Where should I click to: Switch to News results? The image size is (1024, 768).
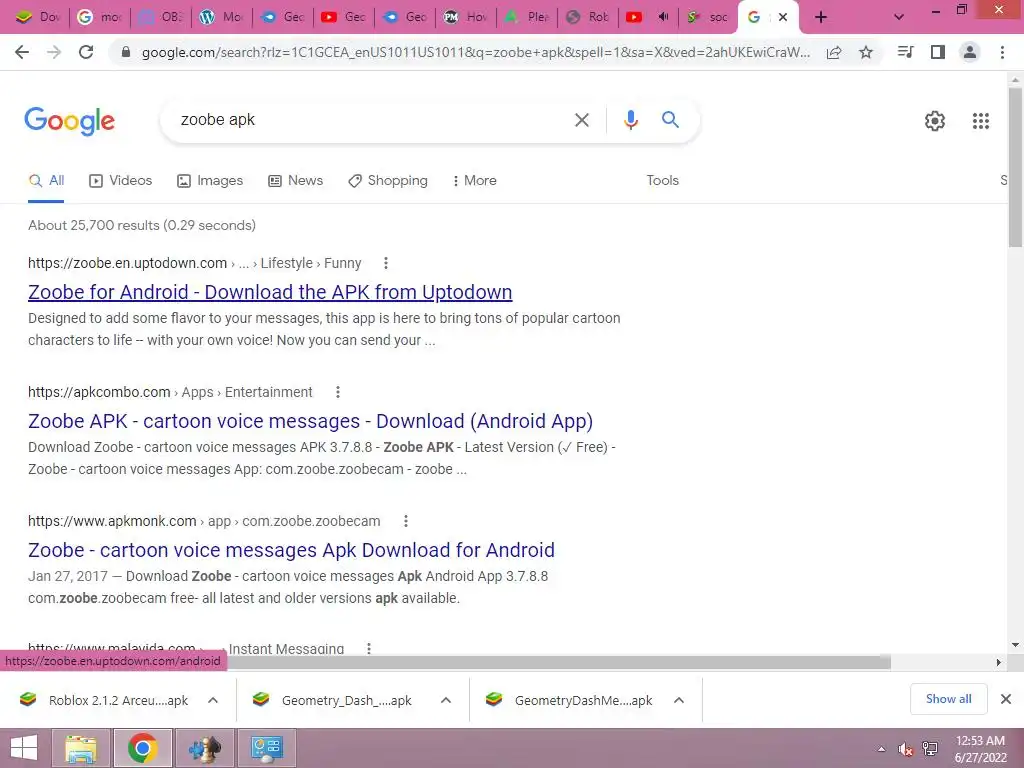coord(296,181)
